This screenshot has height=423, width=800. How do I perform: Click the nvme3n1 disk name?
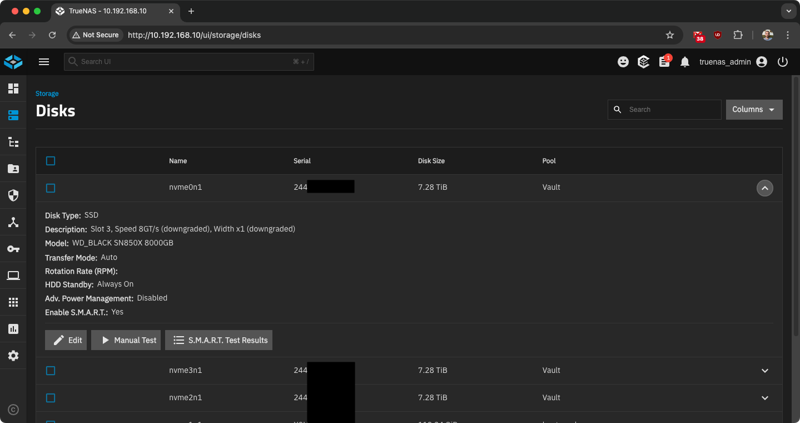(x=185, y=370)
